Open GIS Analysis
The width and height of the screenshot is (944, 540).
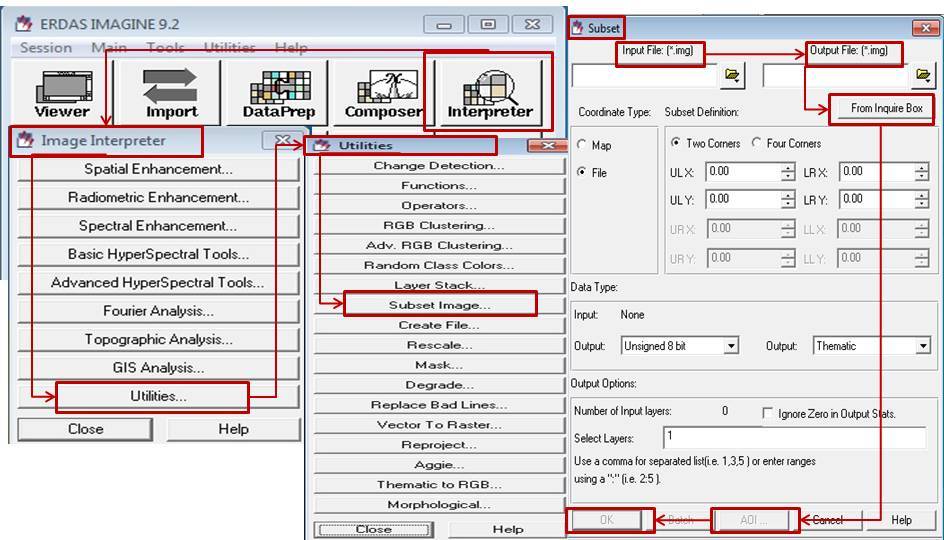158,367
